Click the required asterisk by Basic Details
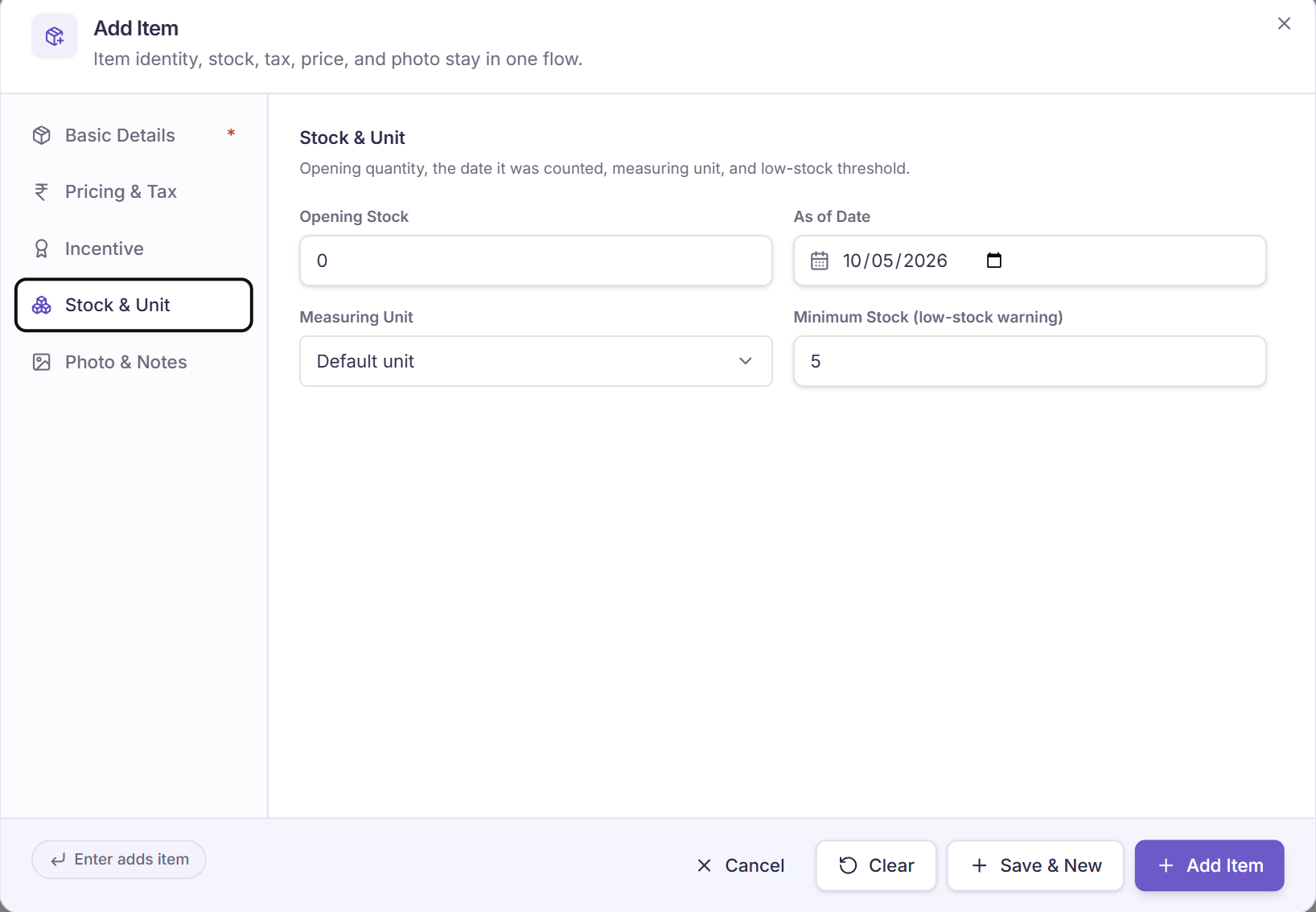 pos(231,133)
